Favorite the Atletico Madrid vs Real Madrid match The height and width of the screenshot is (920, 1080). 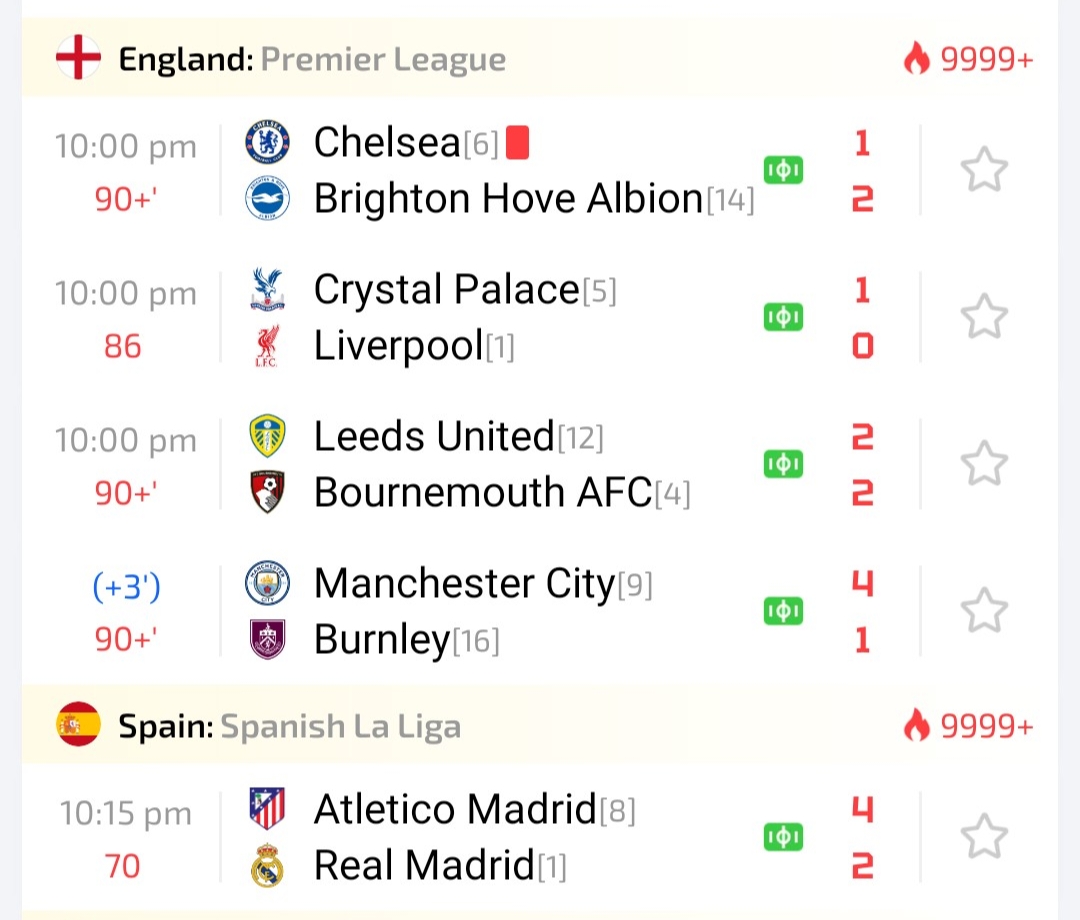click(x=984, y=836)
